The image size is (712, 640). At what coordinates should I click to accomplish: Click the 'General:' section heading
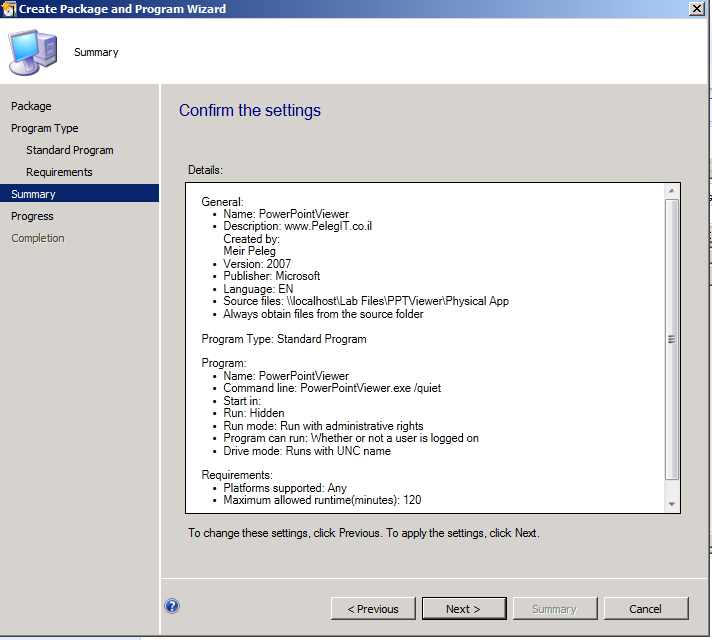[x=222, y=202]
